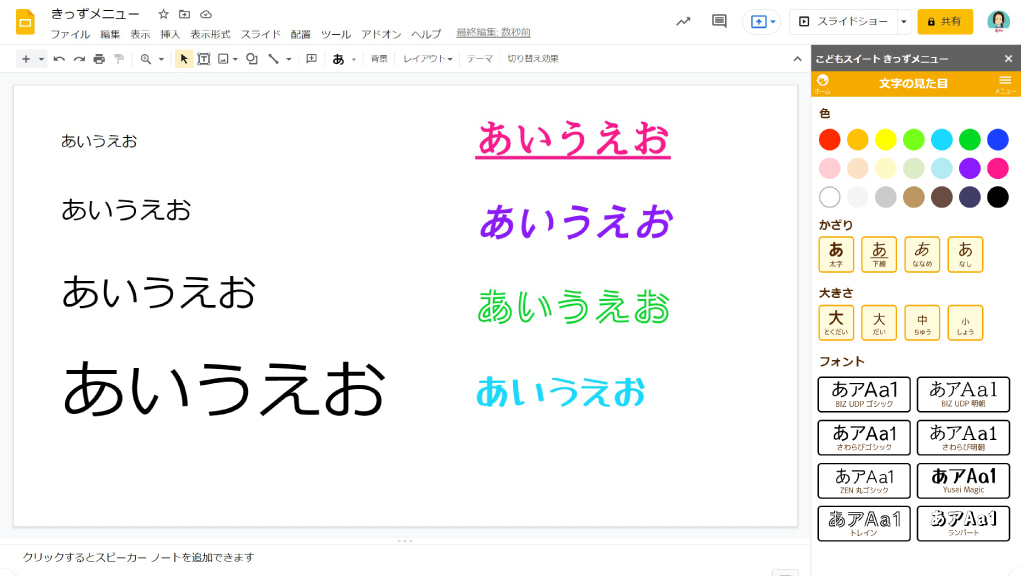Pick the red color swatch
Screen dimensions: 1021x576
coord(829,139)
